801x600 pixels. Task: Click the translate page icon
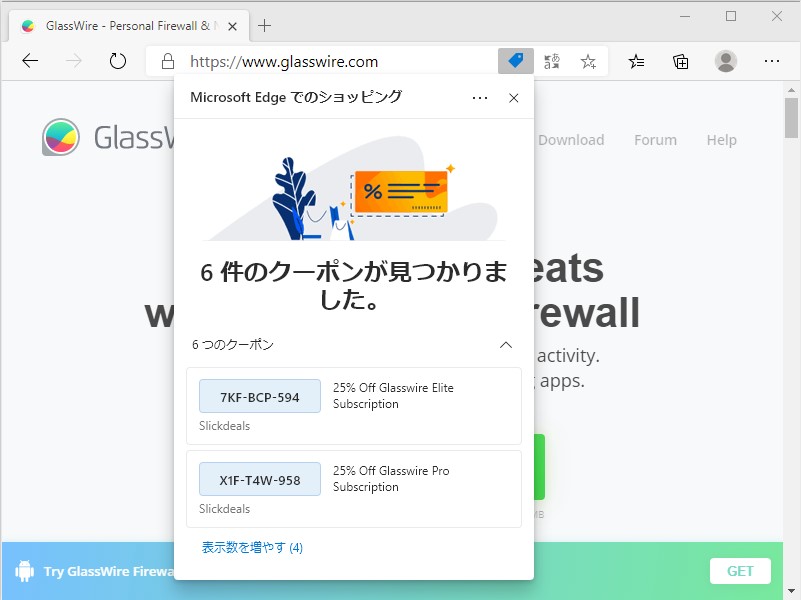point(551,61)
